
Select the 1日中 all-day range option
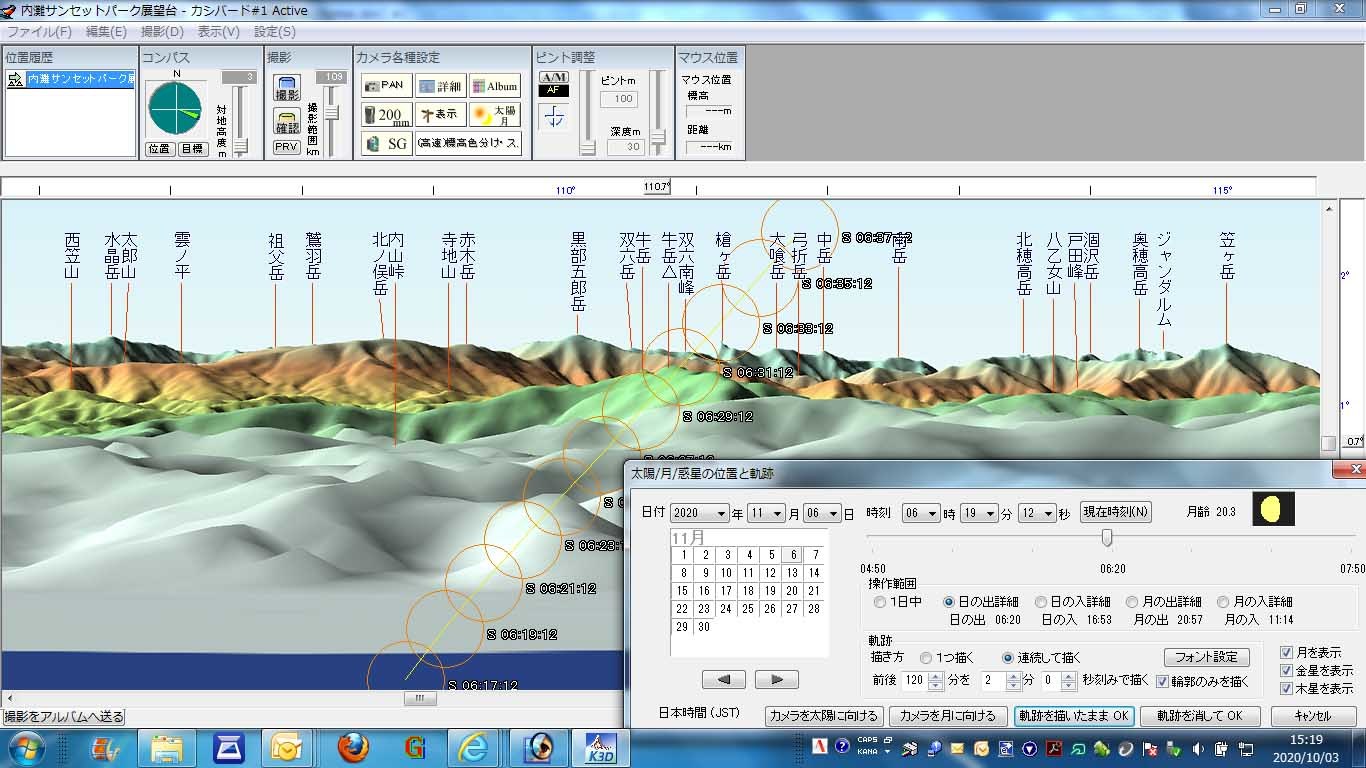point(898,602)
